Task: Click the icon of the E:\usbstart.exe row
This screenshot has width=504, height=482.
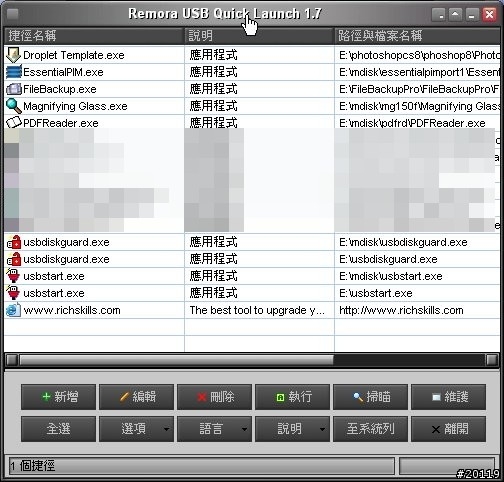Action: click(x=13, y=293)
